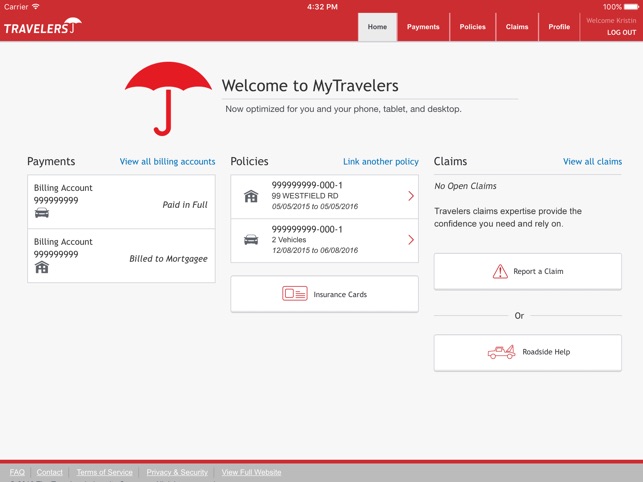Click the 99 WESTFIELD RD address text

tap(305, 196)
